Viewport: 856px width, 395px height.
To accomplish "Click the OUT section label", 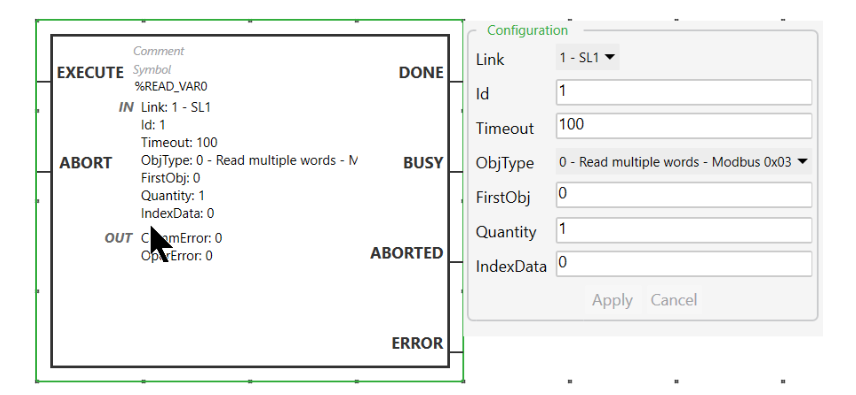I will click(x=118, y=238).
